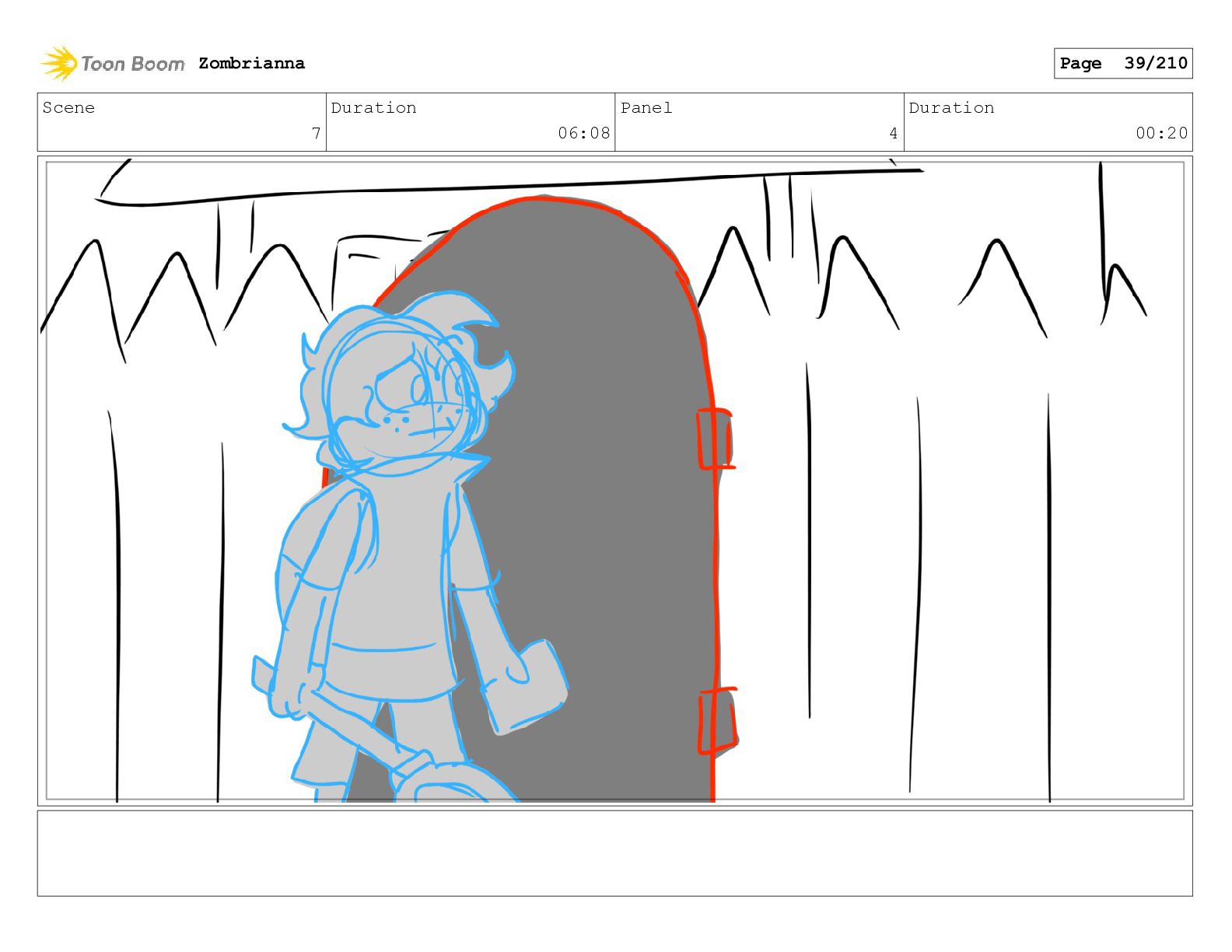This screenshot has height=952, width=1232.
Task: Click scene duration value 06:08
Action: click(x=583, y=133)
